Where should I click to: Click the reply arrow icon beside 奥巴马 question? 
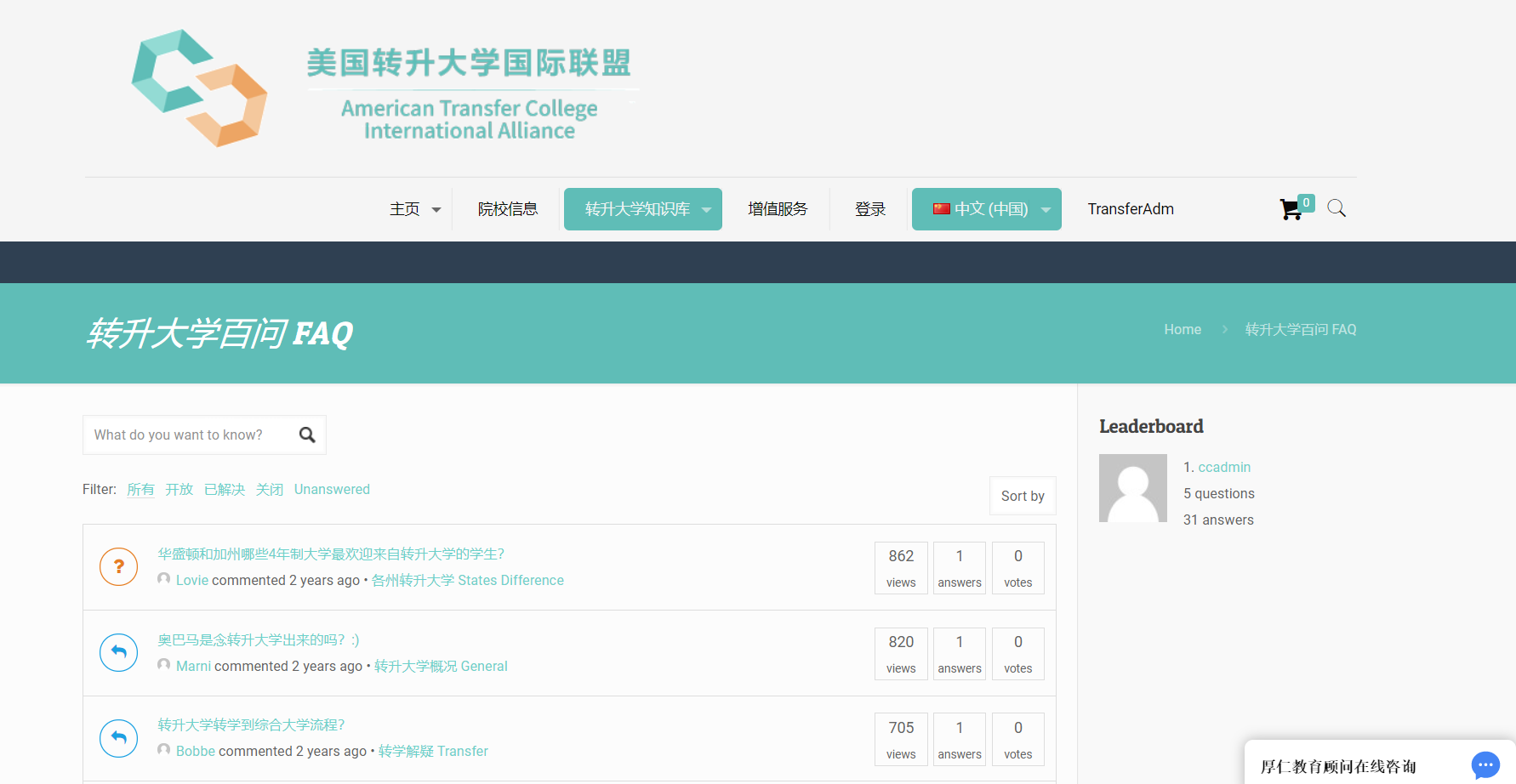(119, 652)
